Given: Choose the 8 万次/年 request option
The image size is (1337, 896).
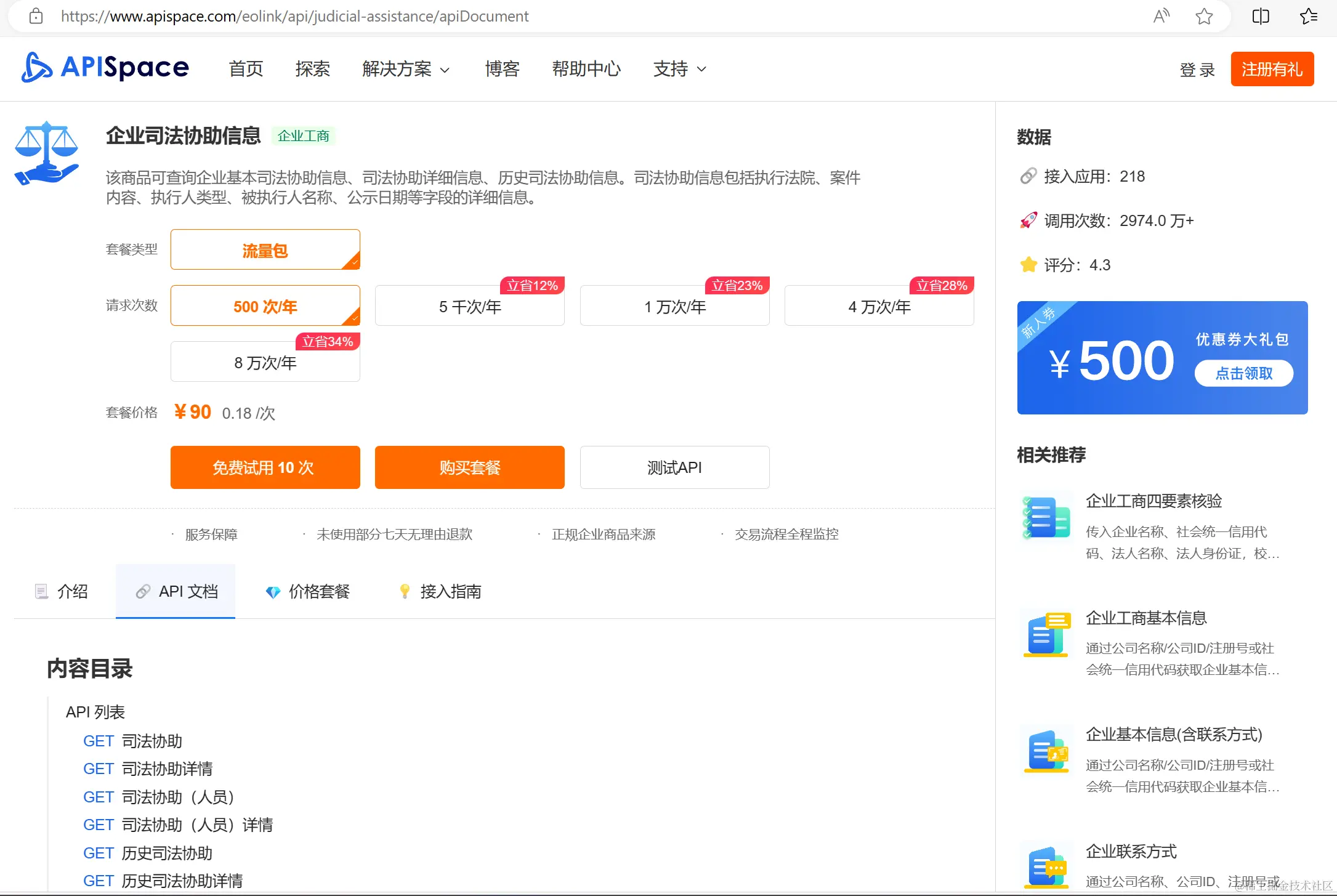Looking at the screenshot, I should (x=265, y=362).
